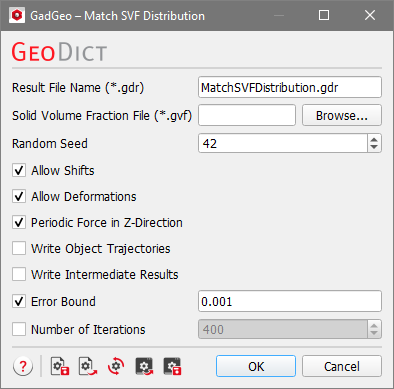Click the Solid Volume Fraction File field
394x389 pixels.
pos(247,115)
